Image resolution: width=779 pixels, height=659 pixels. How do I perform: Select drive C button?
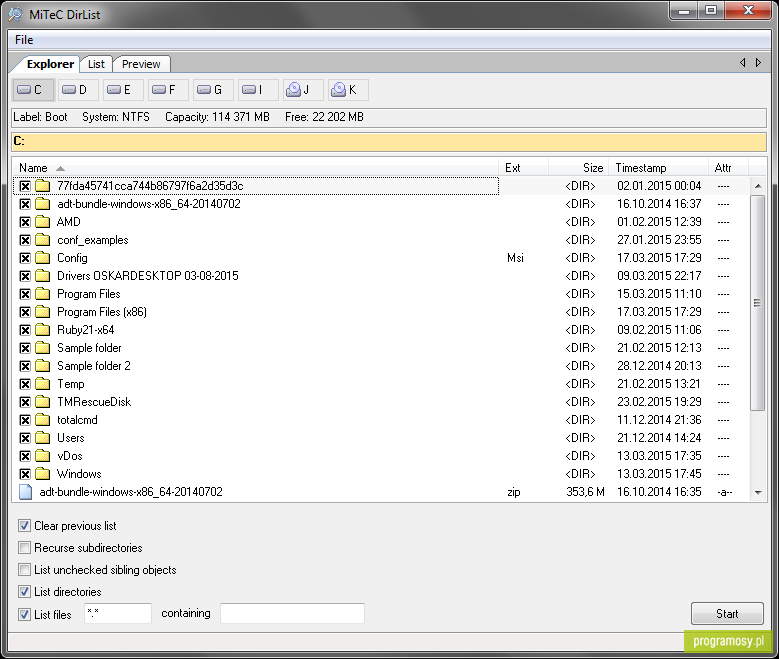[33, 90]
